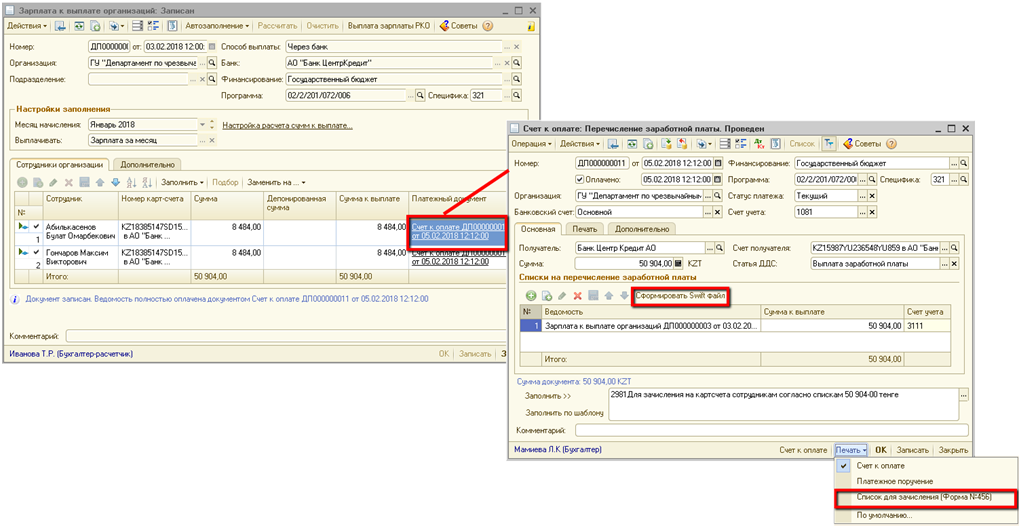Click green add row icon in payment lists
This screenshot has height=528, width=1021.
tap(531, 296)
